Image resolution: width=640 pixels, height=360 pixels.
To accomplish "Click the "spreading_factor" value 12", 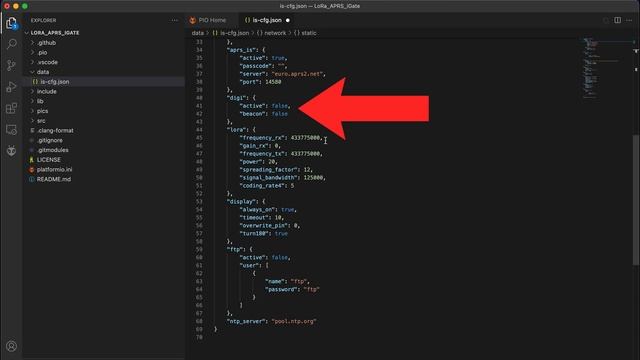I will 307,169.
